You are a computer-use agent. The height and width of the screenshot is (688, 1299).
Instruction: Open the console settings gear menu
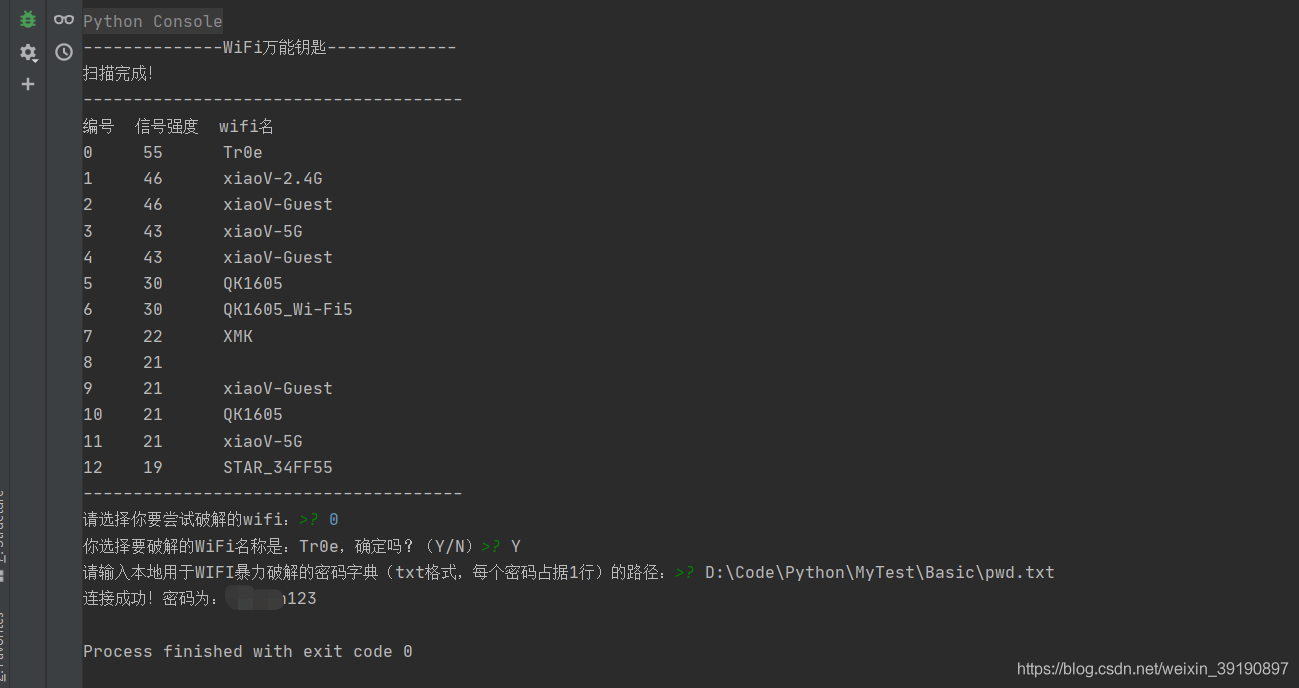pos(28,52)
